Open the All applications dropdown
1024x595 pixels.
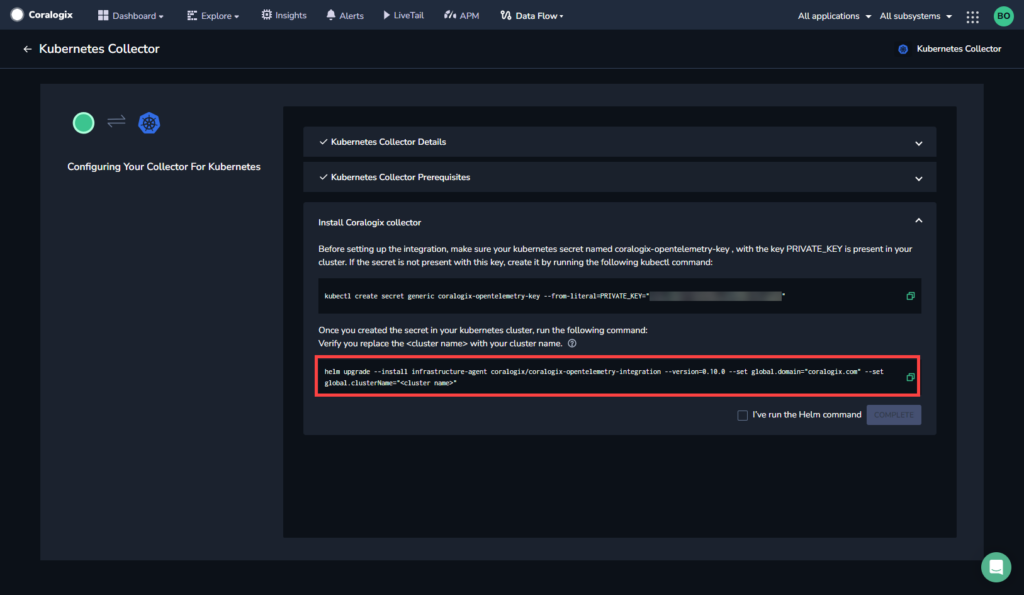[x=834, y=16]
